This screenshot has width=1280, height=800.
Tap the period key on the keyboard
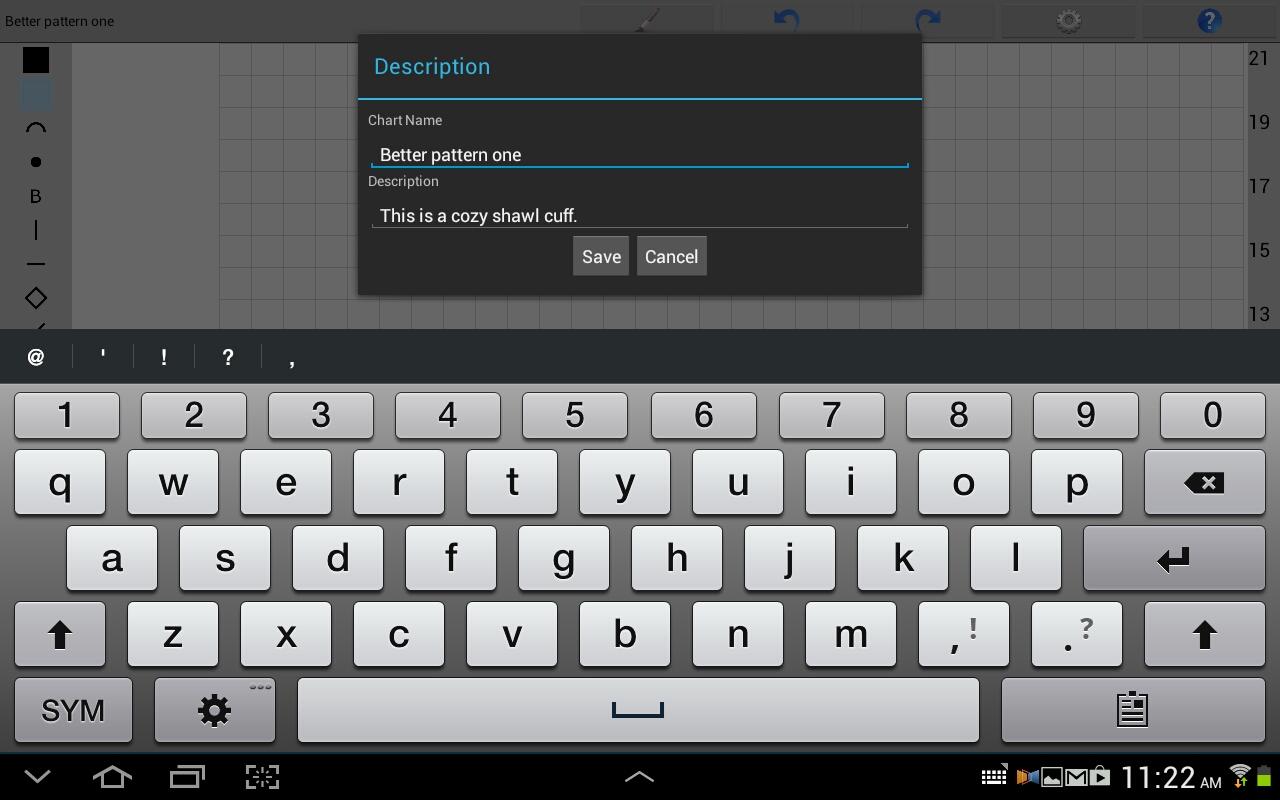pyautogui.click(x=1076, y=634)
